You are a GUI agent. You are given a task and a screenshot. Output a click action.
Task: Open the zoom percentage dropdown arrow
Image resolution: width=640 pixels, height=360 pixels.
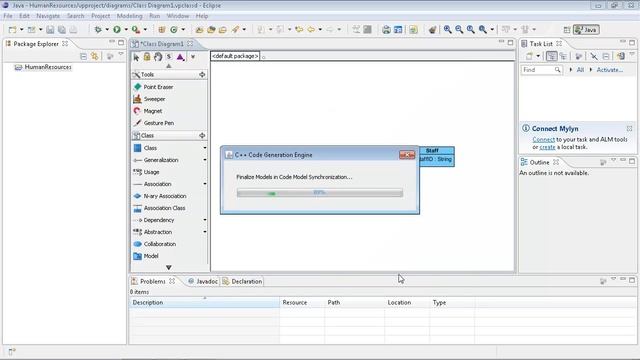coord(492,29)
